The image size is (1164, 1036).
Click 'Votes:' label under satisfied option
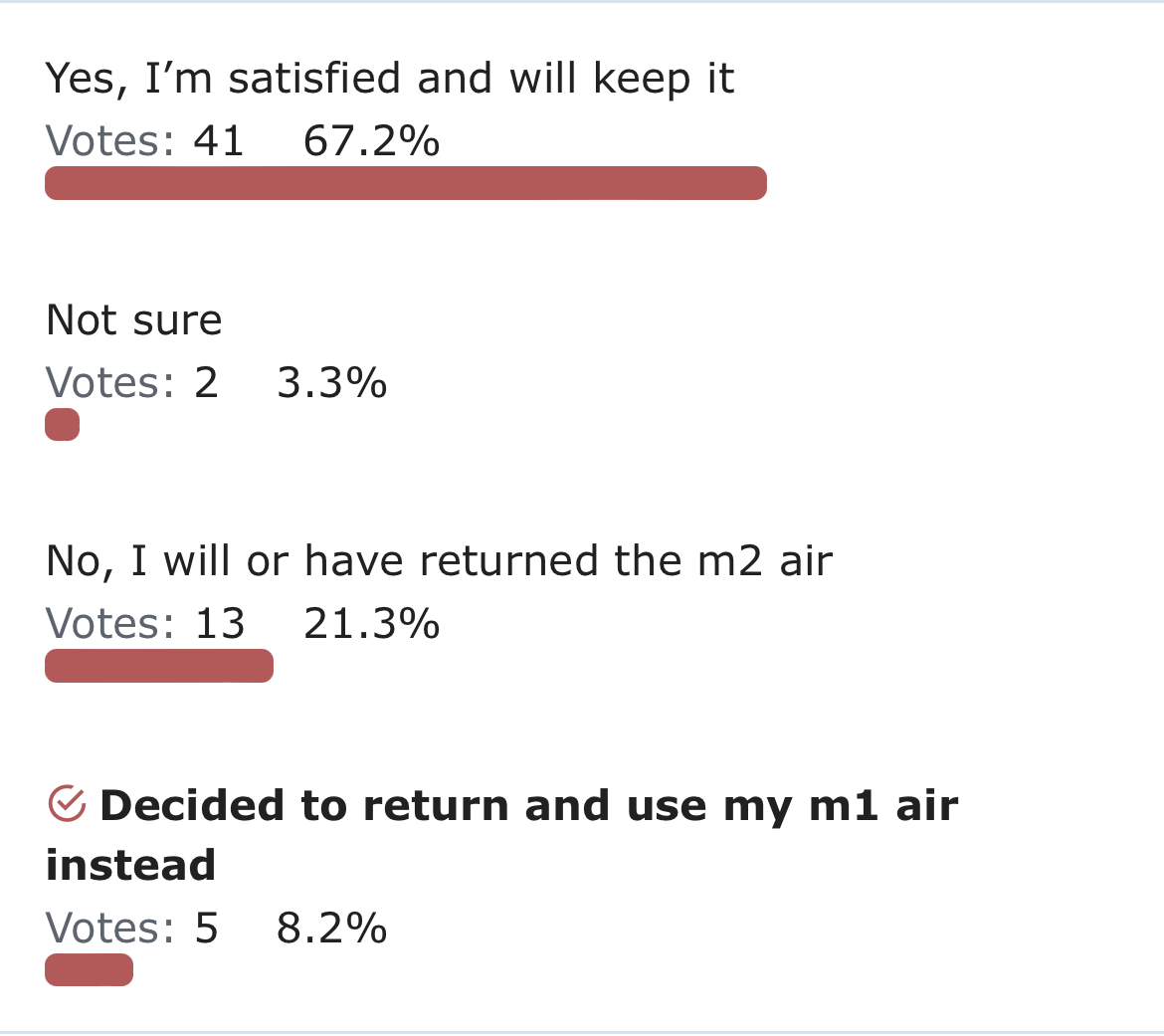point(110,141)
